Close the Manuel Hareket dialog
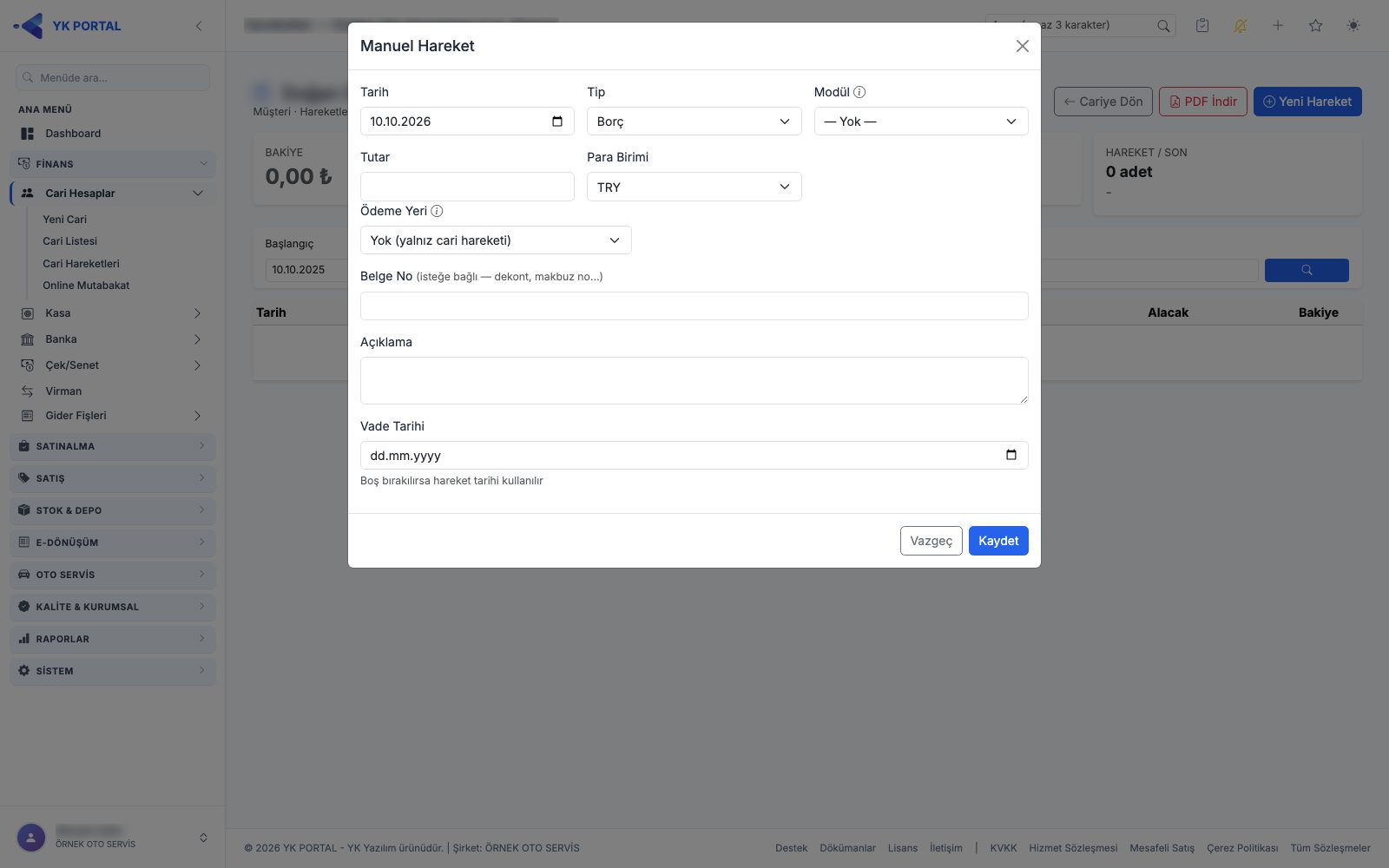The image size is (1389, 868). tap(1023, 46)
